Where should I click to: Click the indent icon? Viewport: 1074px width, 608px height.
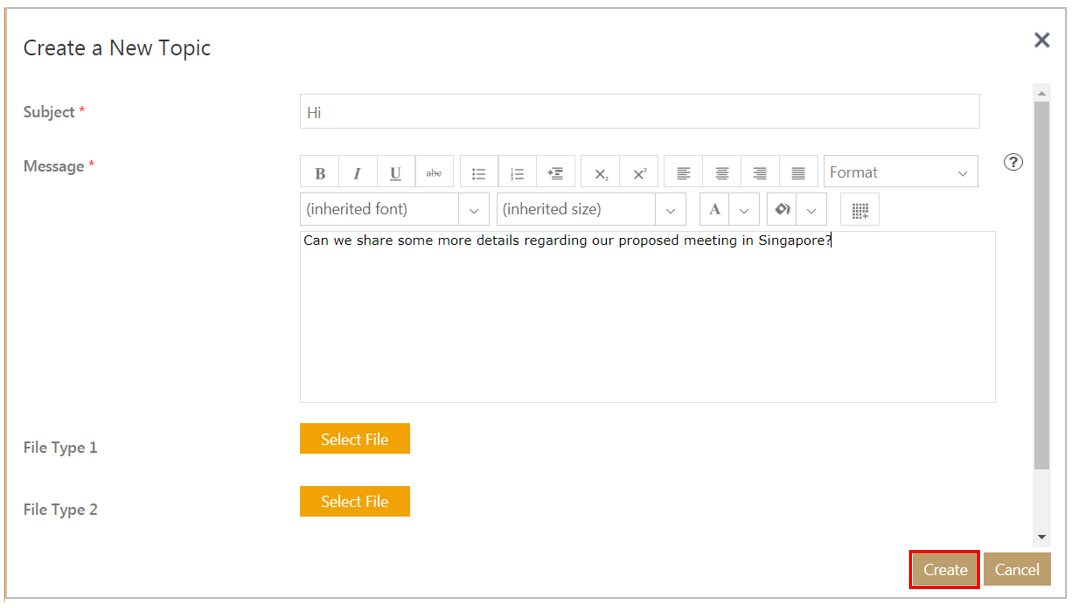(x=555, y=173)
